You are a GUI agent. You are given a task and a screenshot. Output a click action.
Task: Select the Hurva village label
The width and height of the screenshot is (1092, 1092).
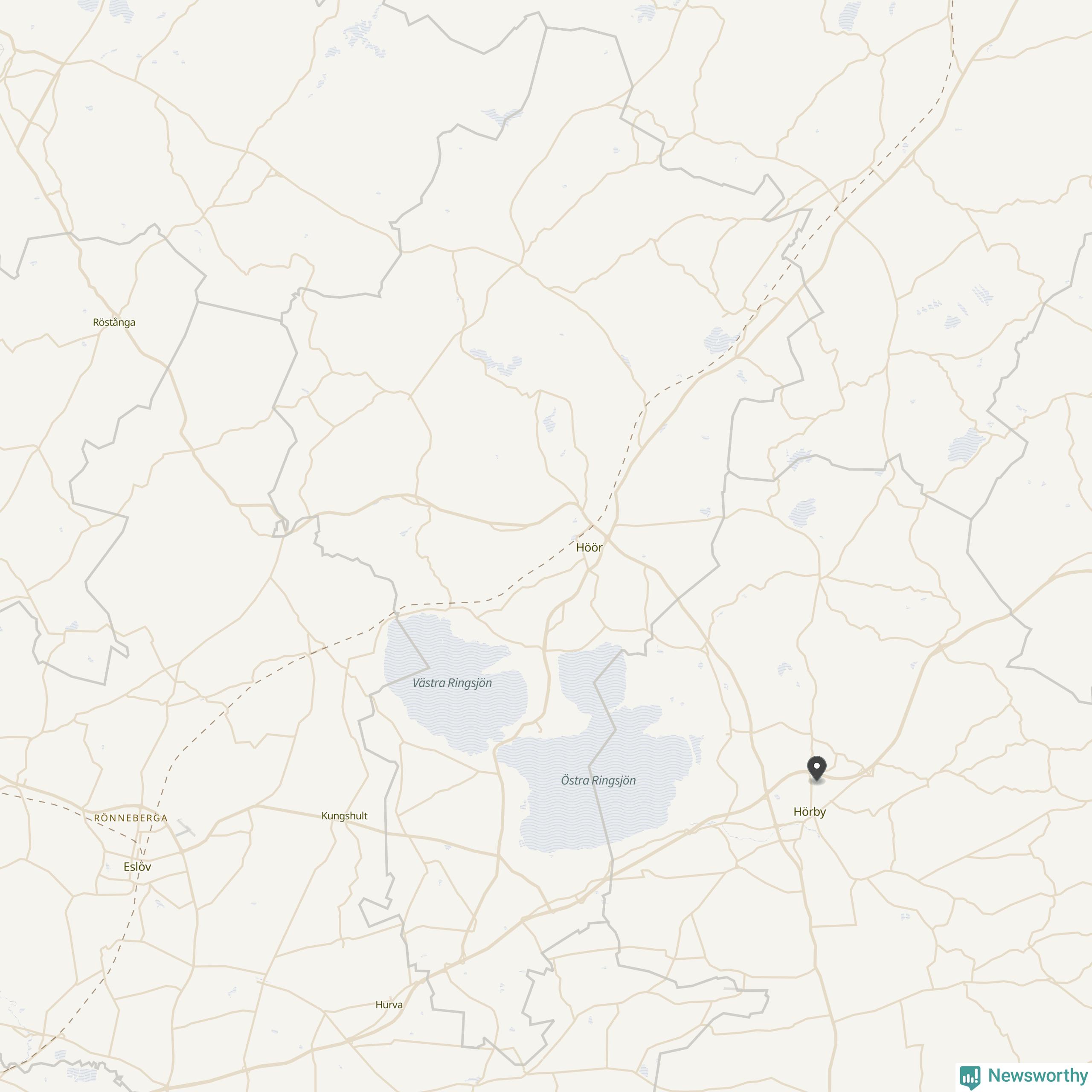389,1005
